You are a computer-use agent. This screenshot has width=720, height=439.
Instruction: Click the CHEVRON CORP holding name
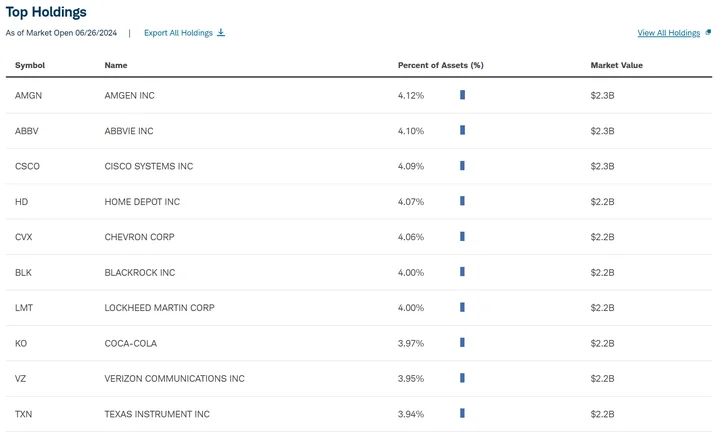139,237
